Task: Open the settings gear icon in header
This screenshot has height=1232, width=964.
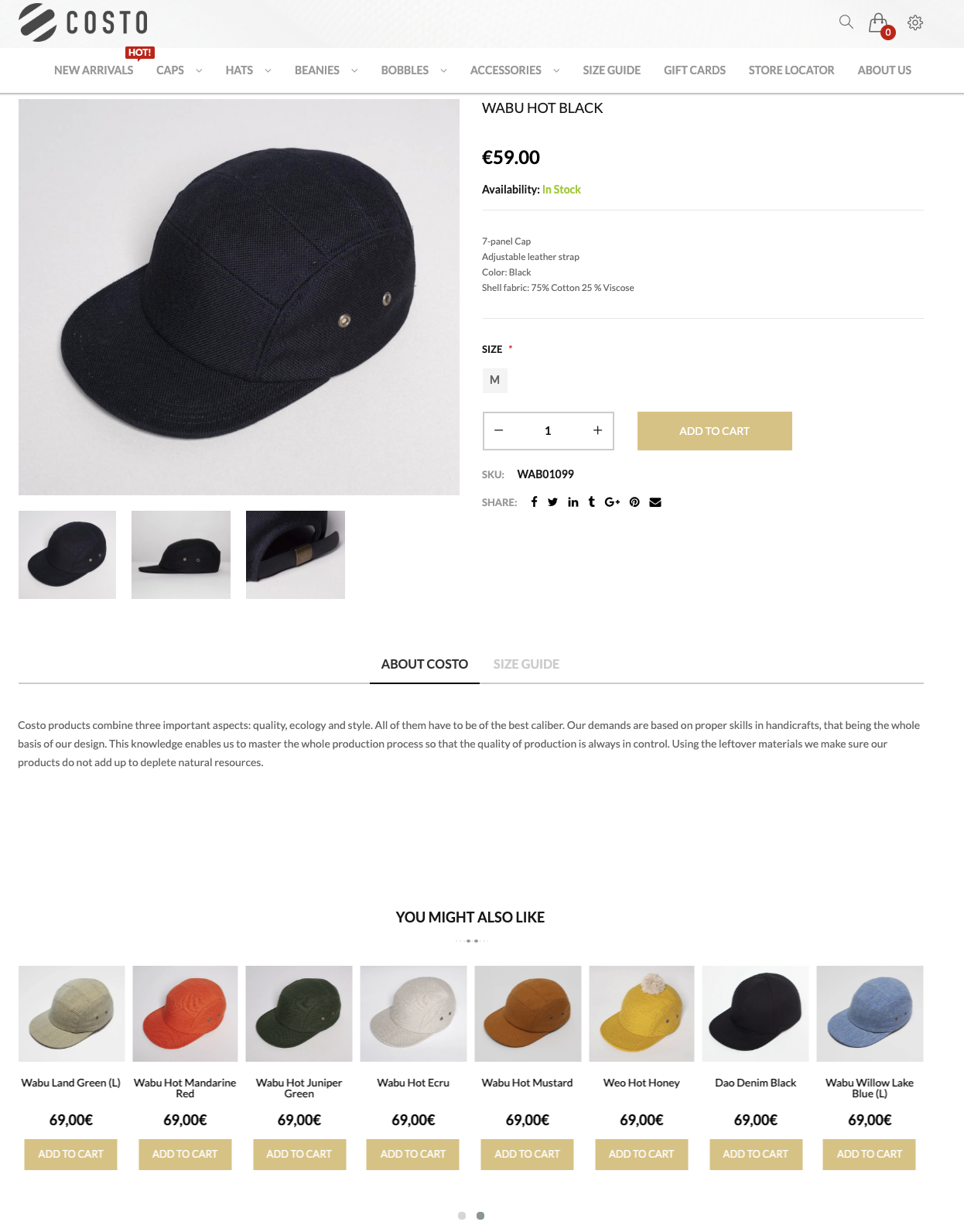Action: click(x=915, y=22)
